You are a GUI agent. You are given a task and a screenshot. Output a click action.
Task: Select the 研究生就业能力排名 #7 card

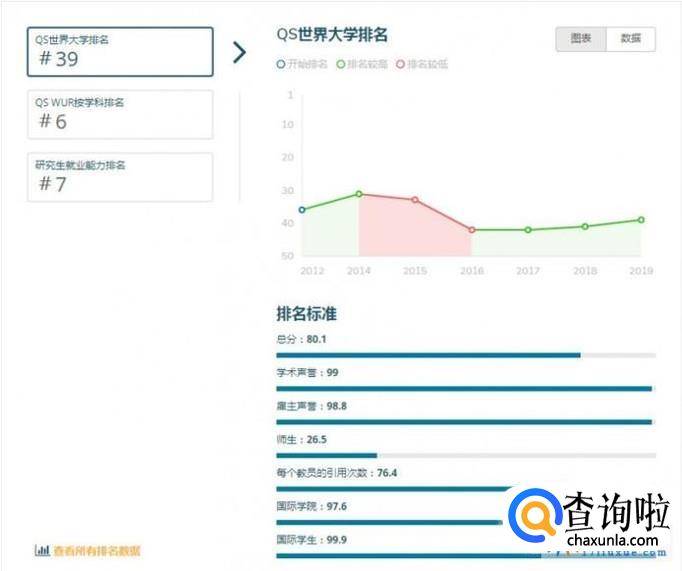pos(120,177)
